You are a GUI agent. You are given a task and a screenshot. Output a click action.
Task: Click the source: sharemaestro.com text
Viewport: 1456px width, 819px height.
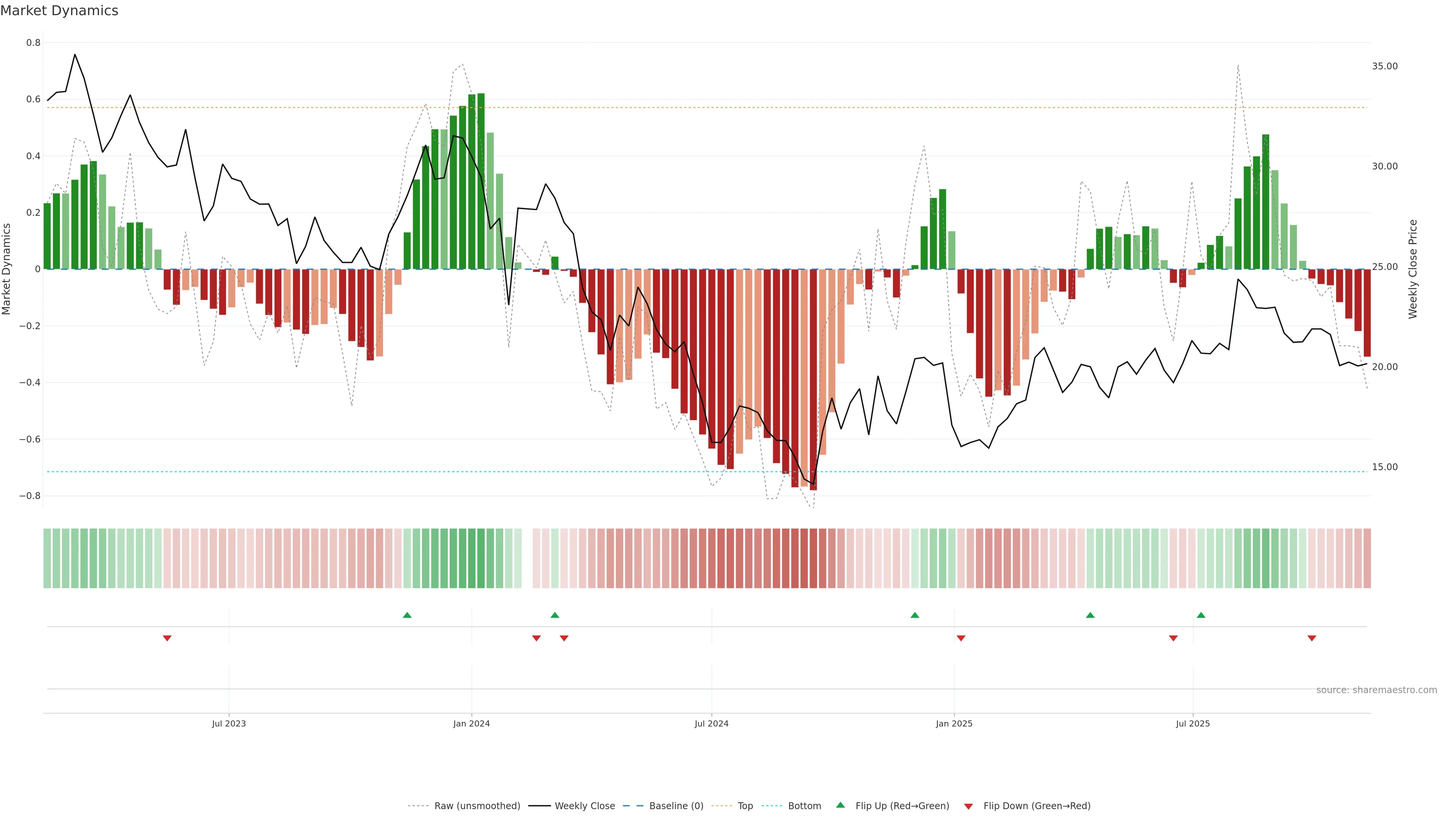[x=1376, y=690]
